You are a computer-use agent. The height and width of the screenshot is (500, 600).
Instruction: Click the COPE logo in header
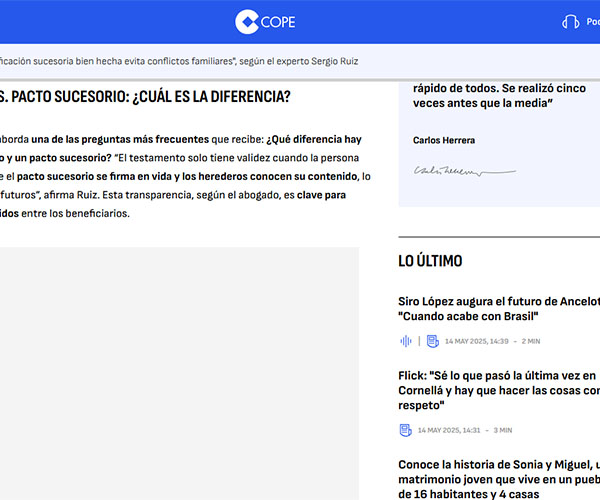pyautogui.click(x=265, y=22)
